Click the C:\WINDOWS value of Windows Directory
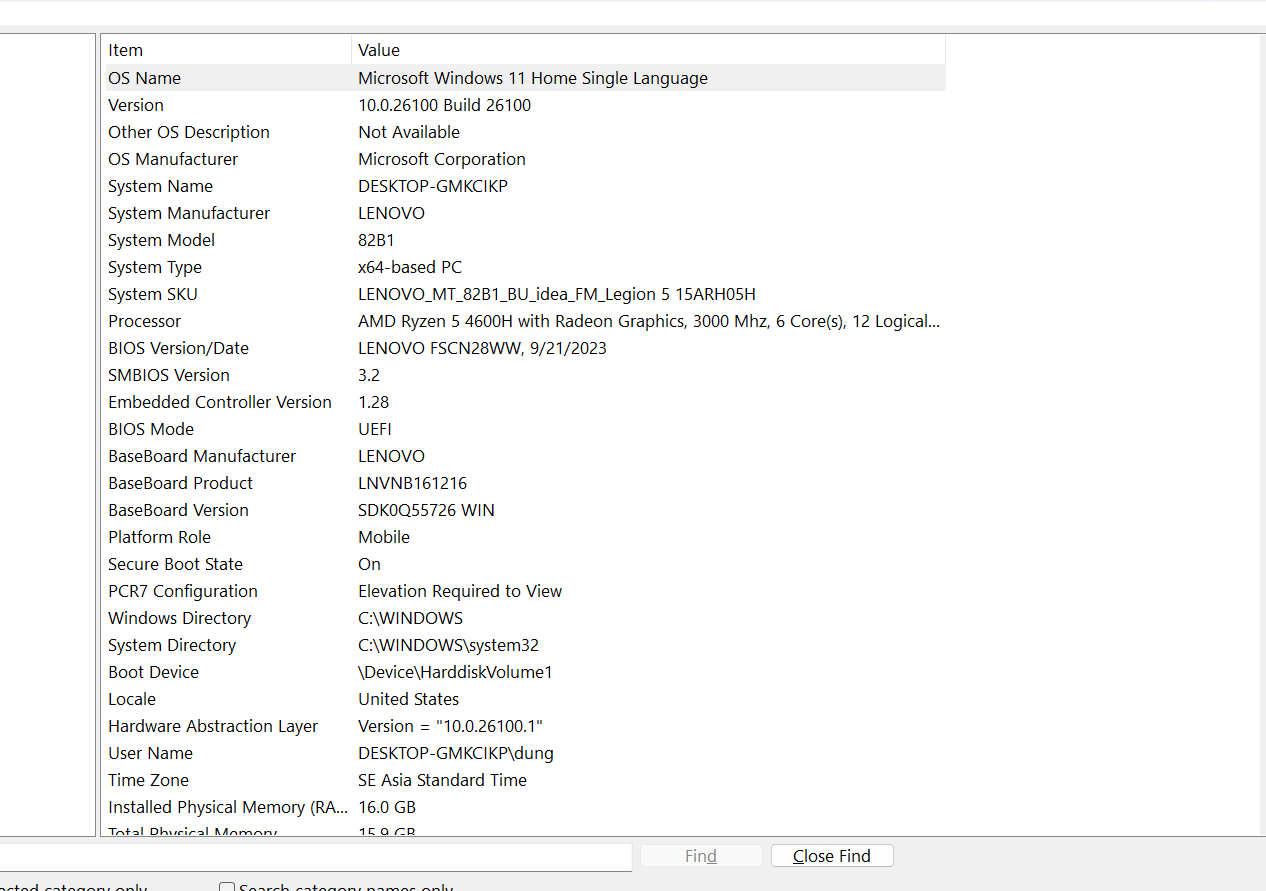This screenshot has width=1266, height=891. pos(411,618)
